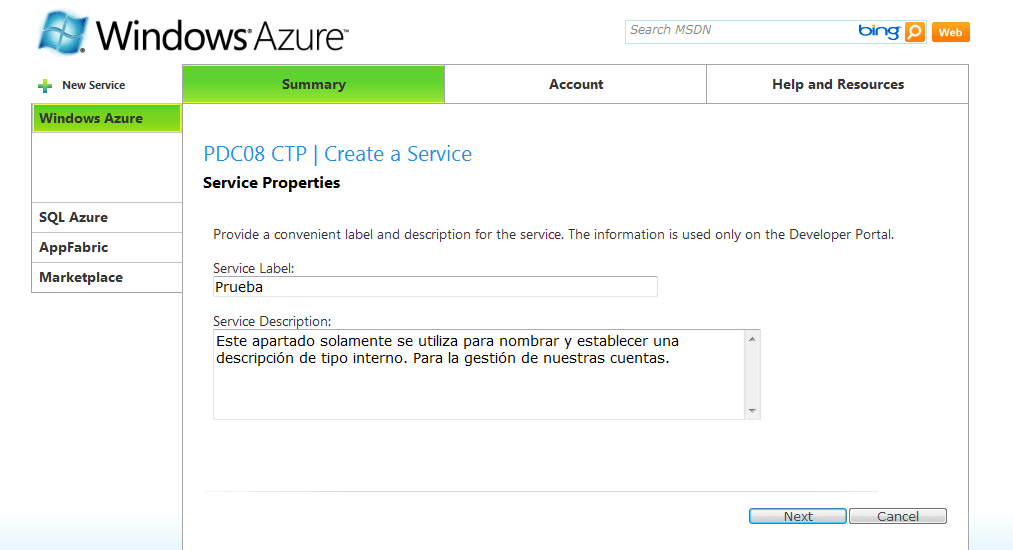Screen dimensions: 1013x550
Task: Select the Summary tab
Action: click(313, 84)
